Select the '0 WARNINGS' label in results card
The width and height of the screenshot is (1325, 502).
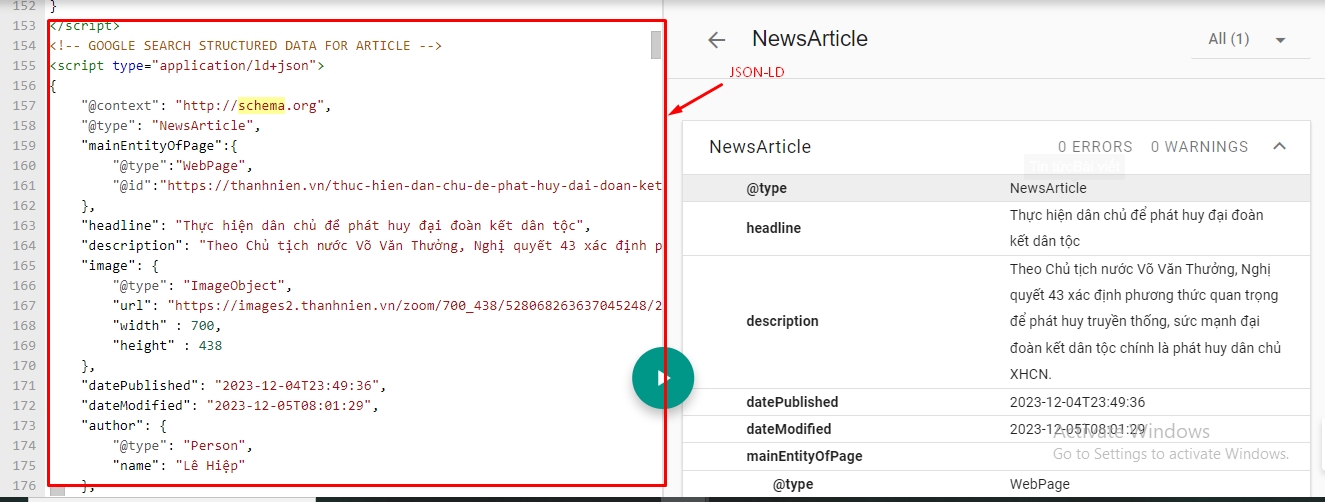[1199, 147]
